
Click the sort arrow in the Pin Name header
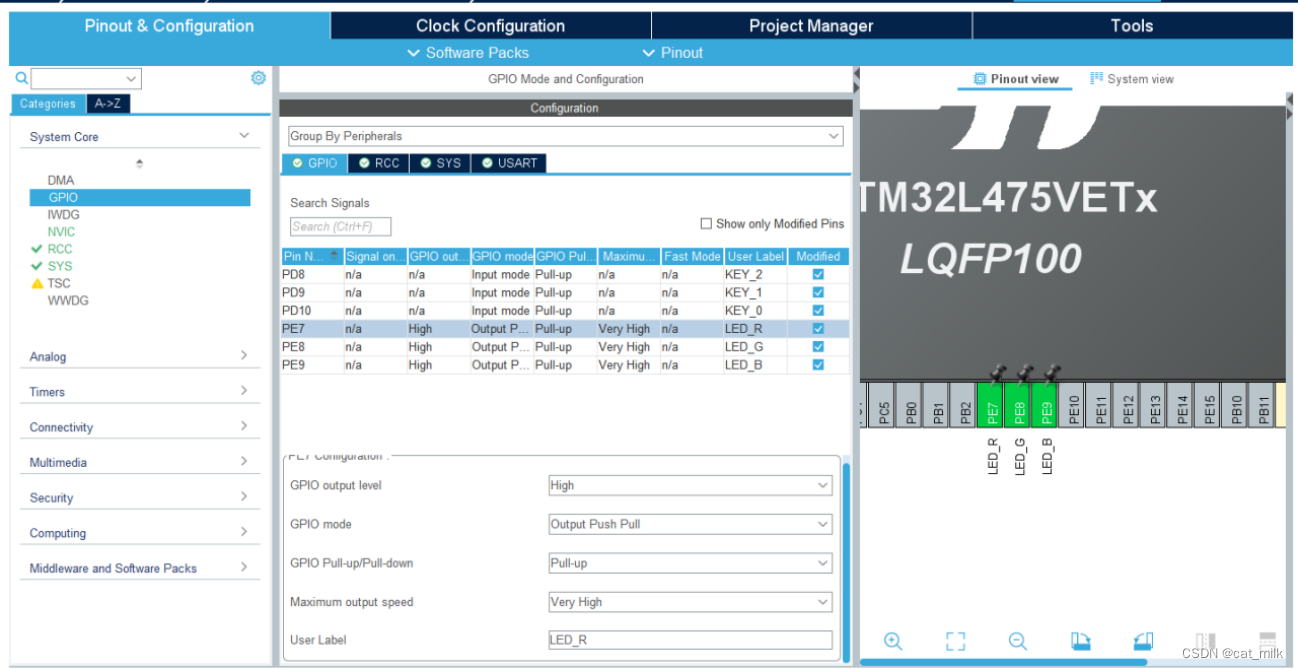point(334,256)
